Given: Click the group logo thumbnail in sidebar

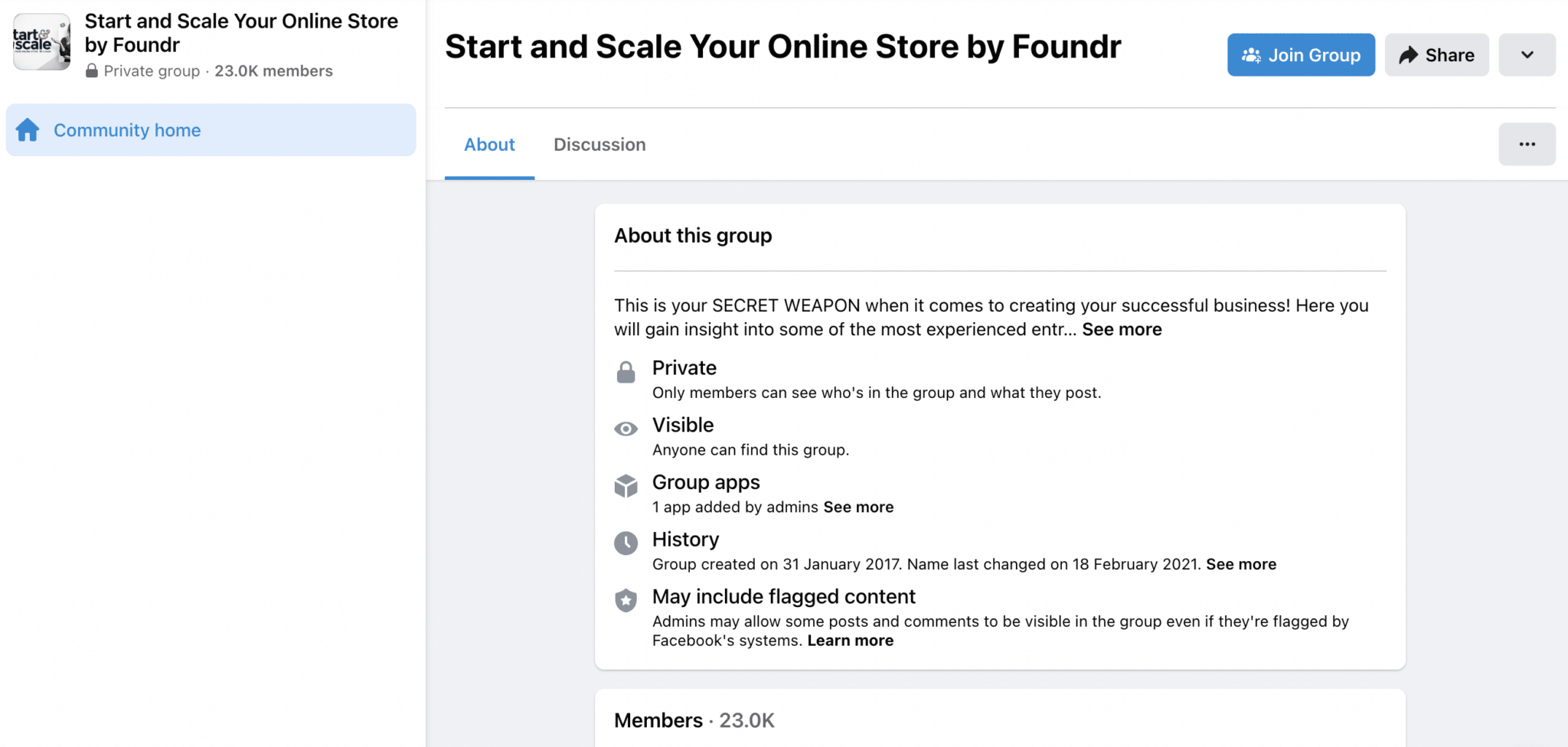Looking at the screenshot, I should coord(41,42).
